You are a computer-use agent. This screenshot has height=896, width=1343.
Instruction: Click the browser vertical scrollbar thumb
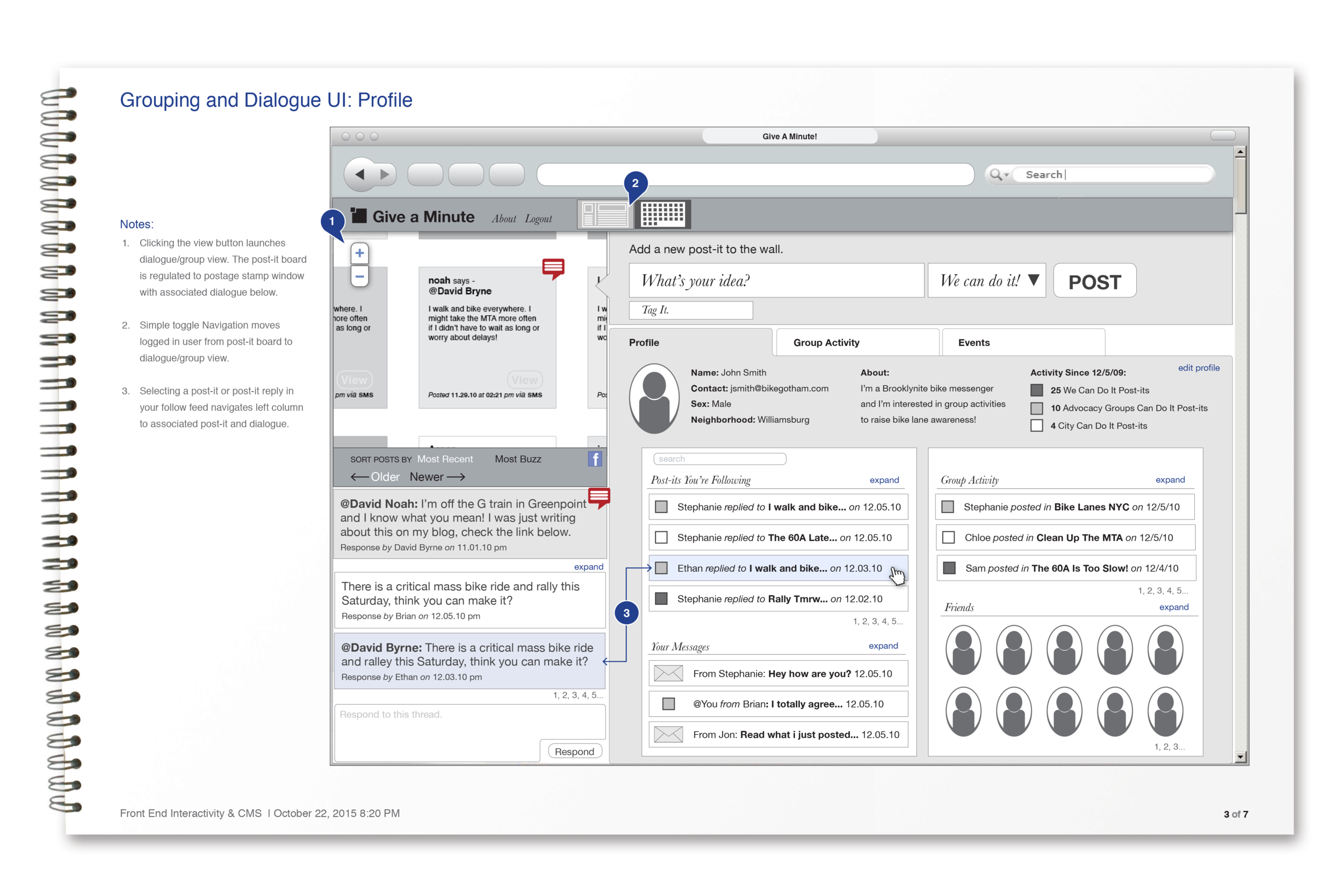[1240, 185]
